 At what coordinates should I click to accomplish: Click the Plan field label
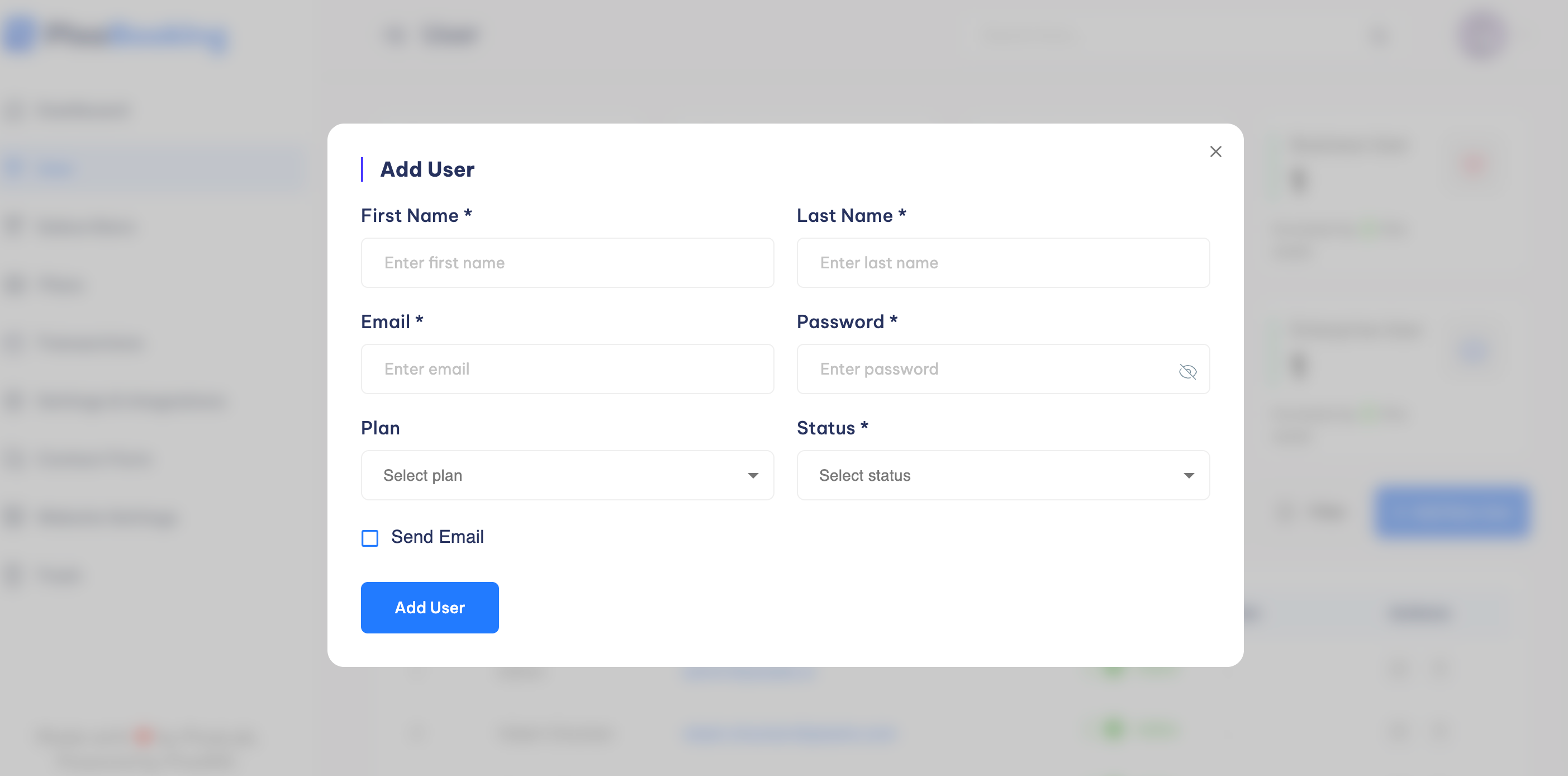(x=380, y=428)
